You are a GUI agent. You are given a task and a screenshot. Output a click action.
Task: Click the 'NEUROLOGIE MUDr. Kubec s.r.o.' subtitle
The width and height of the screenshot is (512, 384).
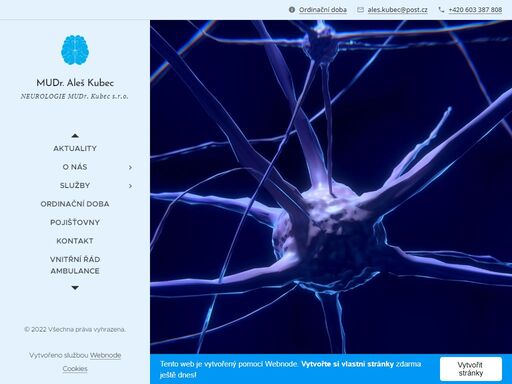[x=75, y=96]
